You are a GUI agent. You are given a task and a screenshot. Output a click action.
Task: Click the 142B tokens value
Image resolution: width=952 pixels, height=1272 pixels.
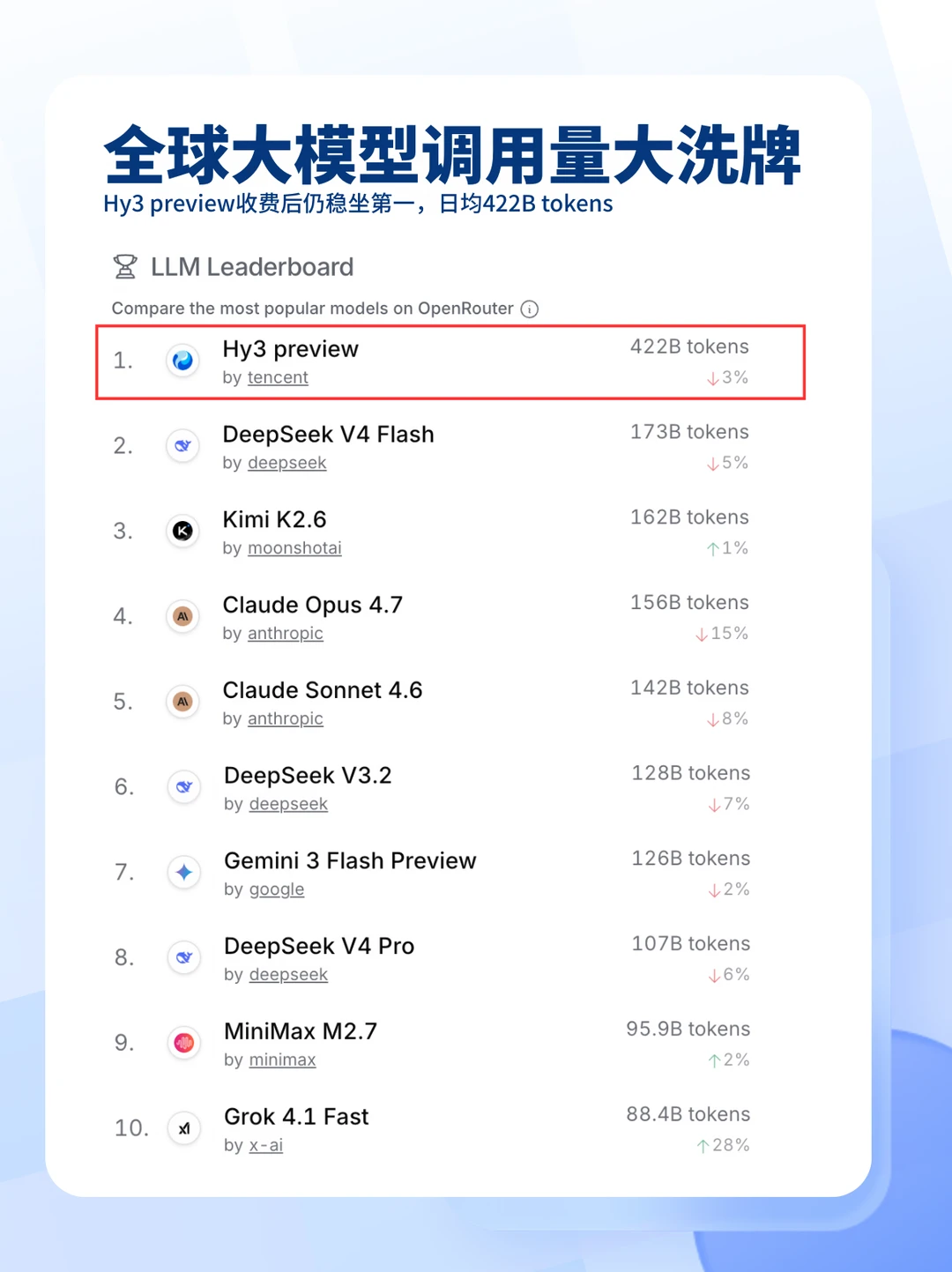[689, 688]
